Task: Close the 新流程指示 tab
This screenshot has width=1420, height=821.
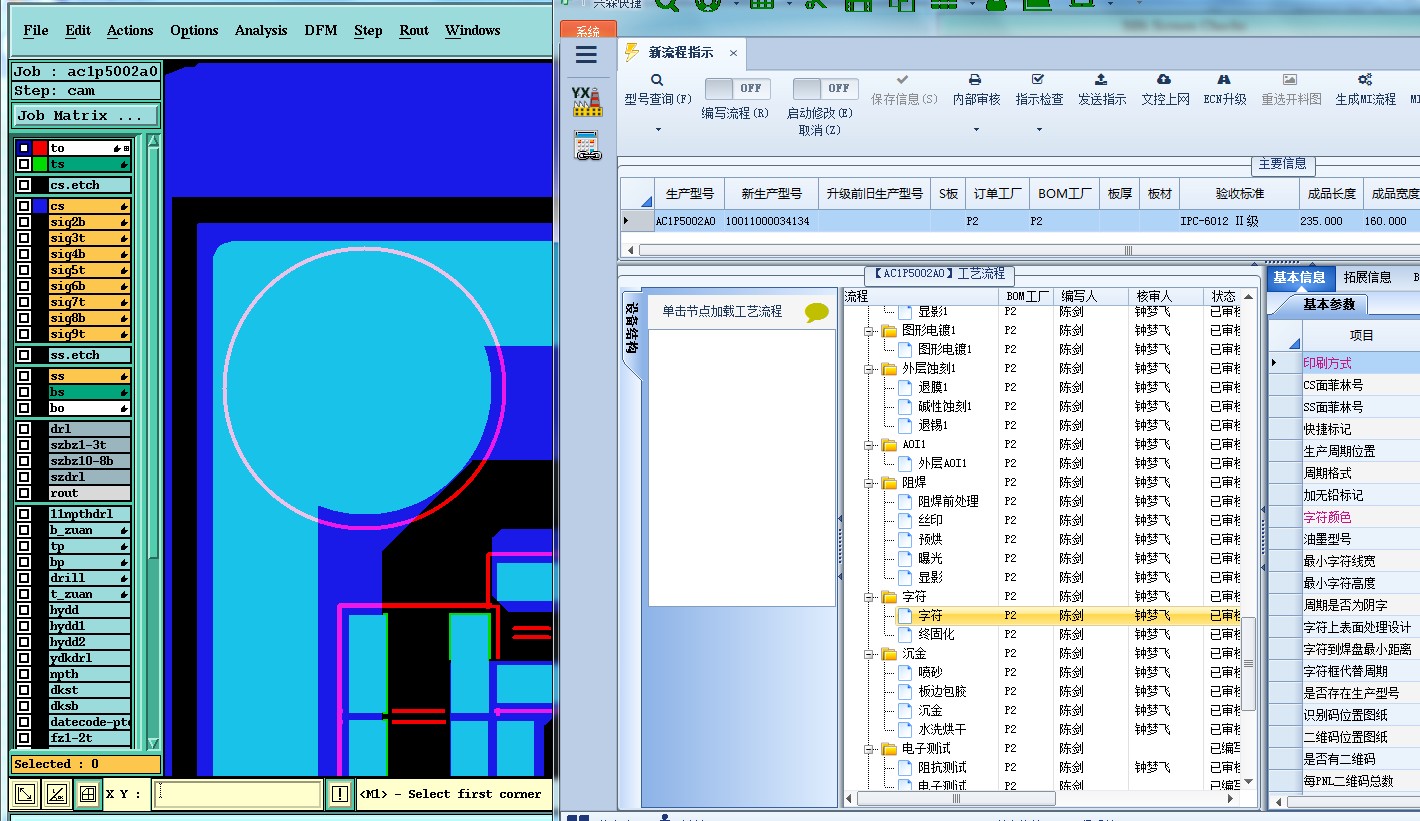Action: pos(733,53)
